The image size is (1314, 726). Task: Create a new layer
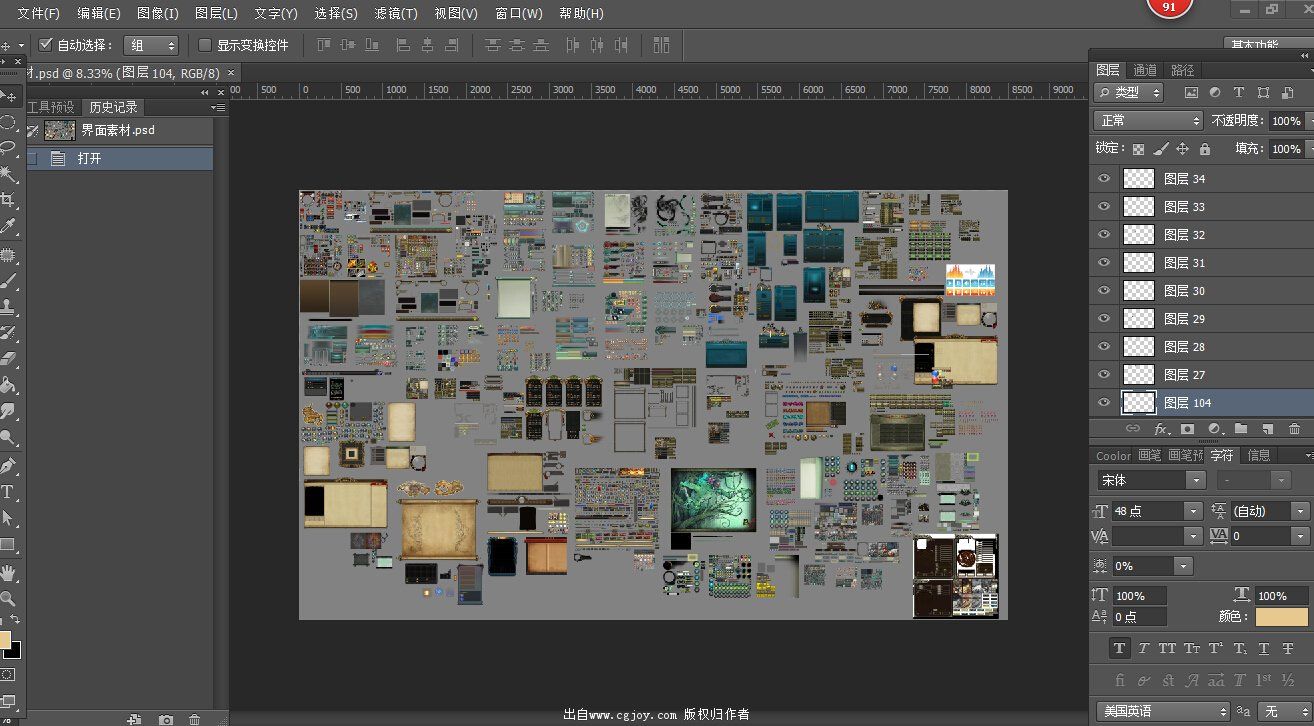[1267, 428]
